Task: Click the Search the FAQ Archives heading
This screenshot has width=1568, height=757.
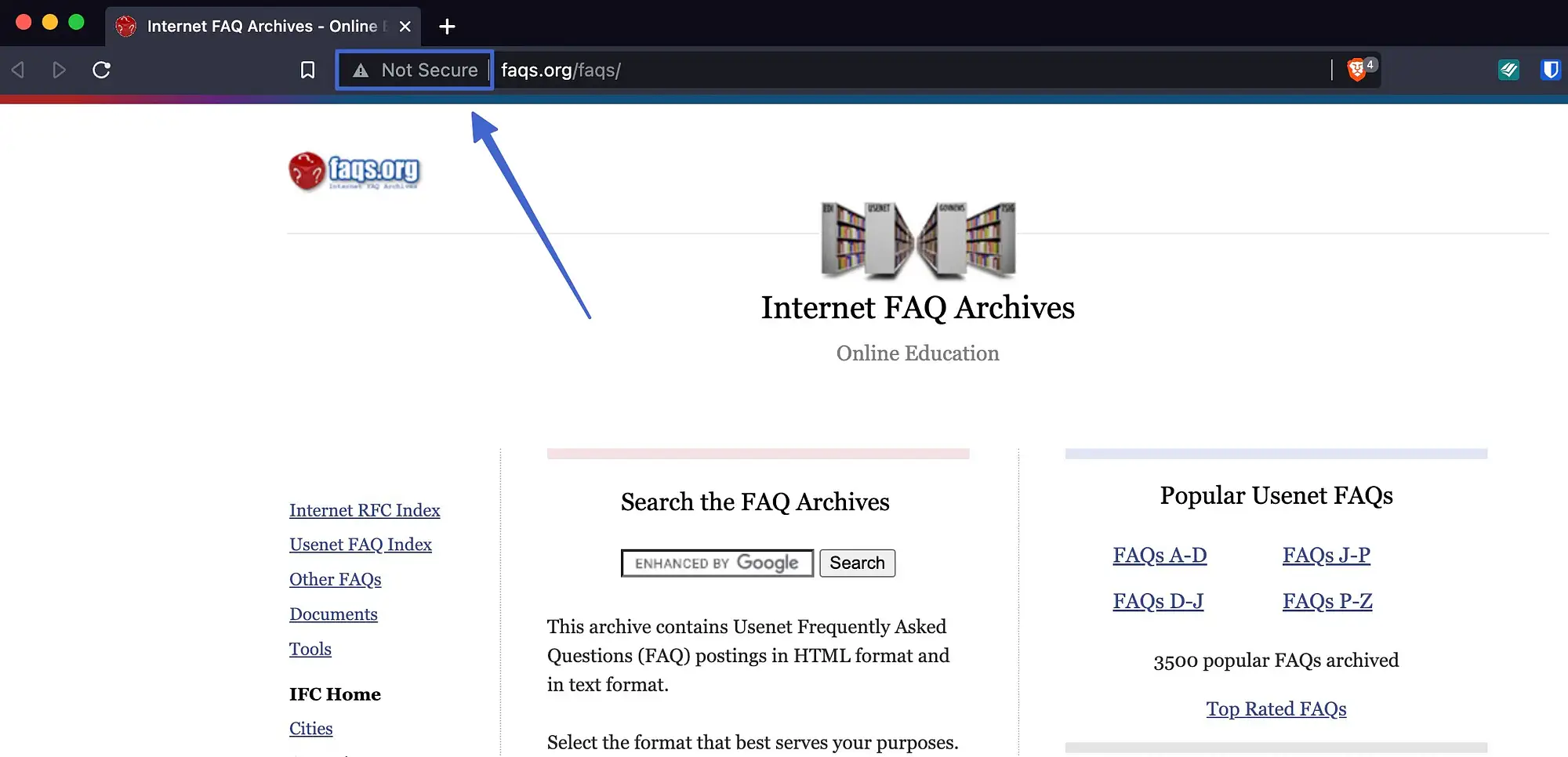Action: (755, 502)
